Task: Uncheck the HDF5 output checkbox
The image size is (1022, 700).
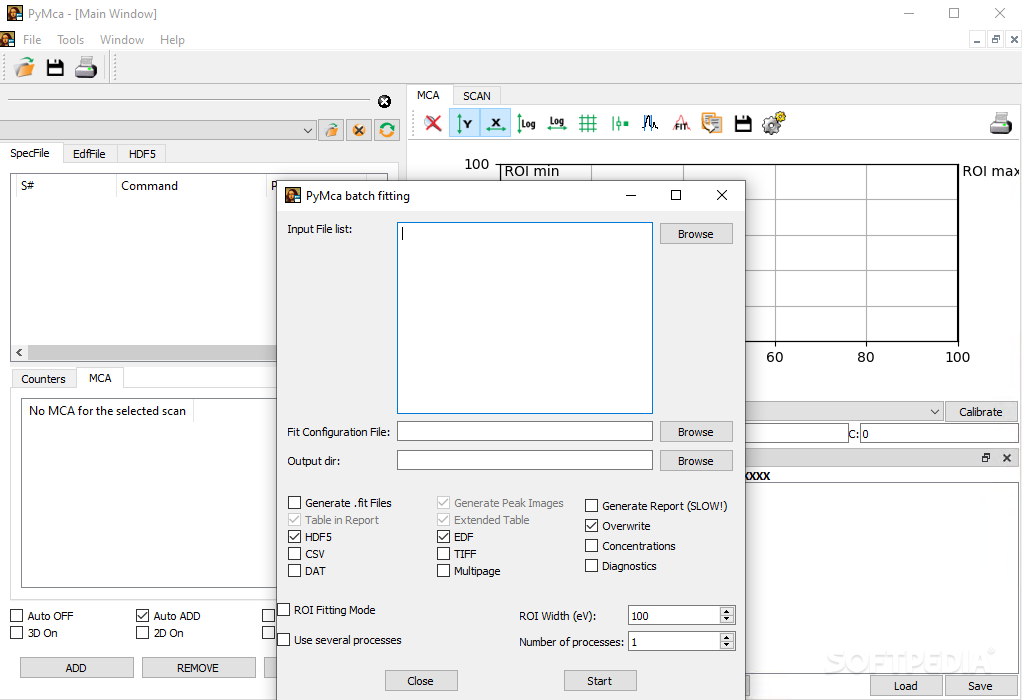Action: [x=295, y=536]
